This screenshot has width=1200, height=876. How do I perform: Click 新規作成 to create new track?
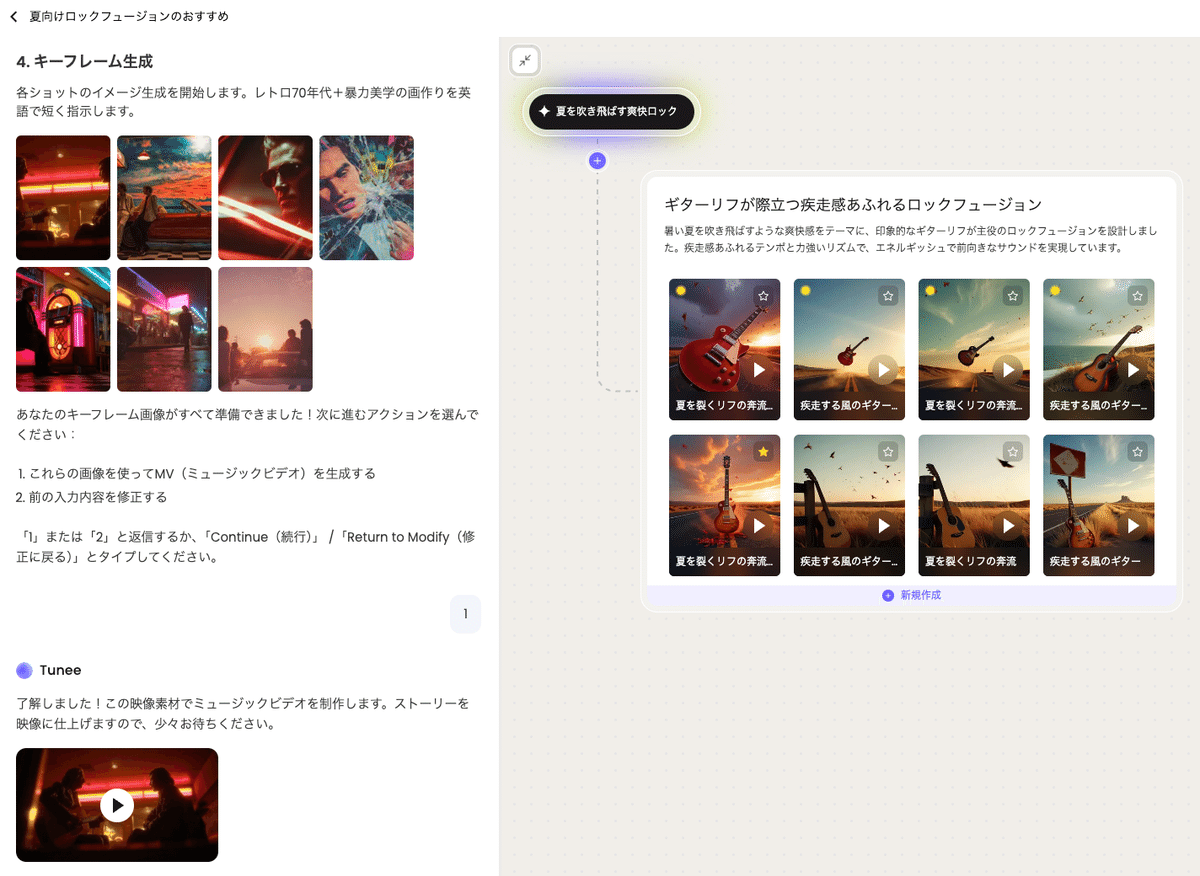coord(911,595)
